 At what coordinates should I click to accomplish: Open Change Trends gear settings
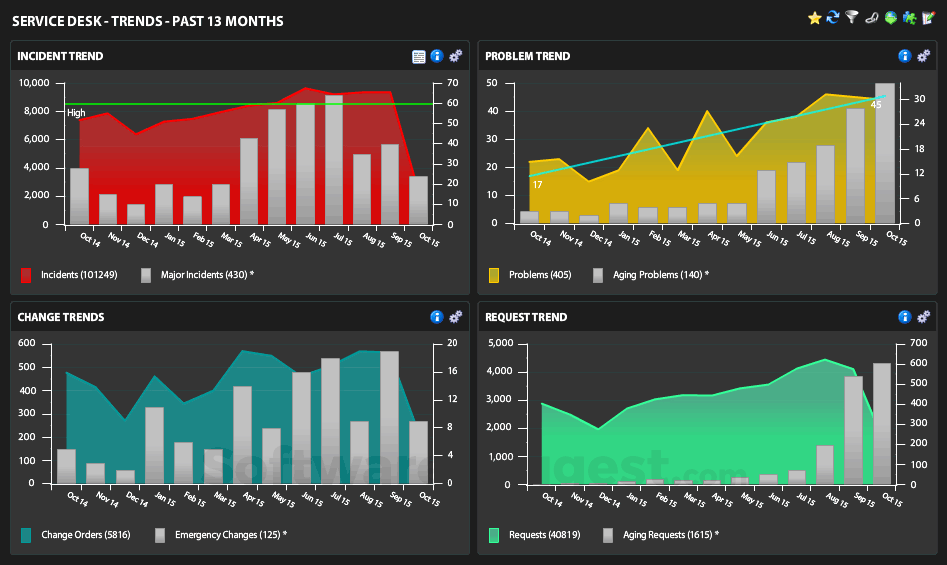(455, 317)
